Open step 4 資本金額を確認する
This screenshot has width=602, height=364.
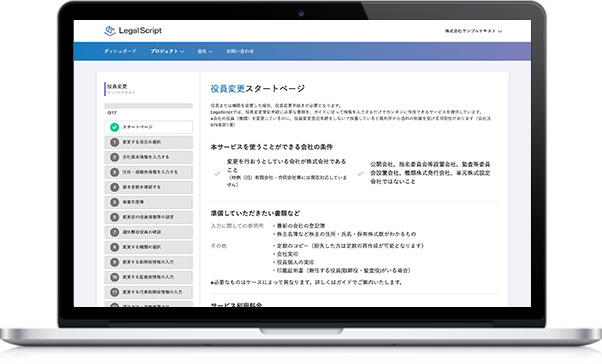(x=149, y=187)
